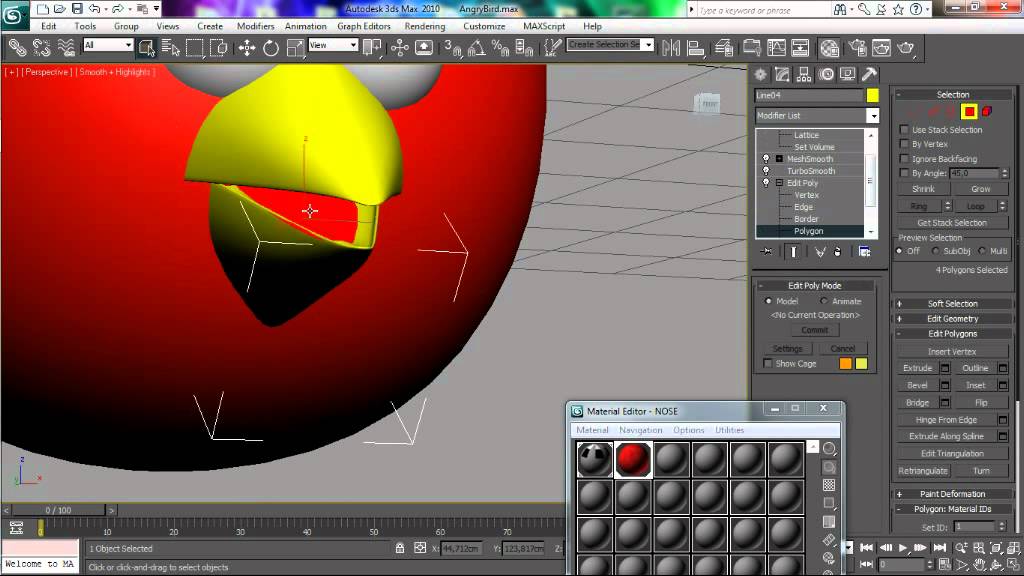Open the MAXScript menu
This screenshot has width=1024, height=576.
[x=544, y=26]
